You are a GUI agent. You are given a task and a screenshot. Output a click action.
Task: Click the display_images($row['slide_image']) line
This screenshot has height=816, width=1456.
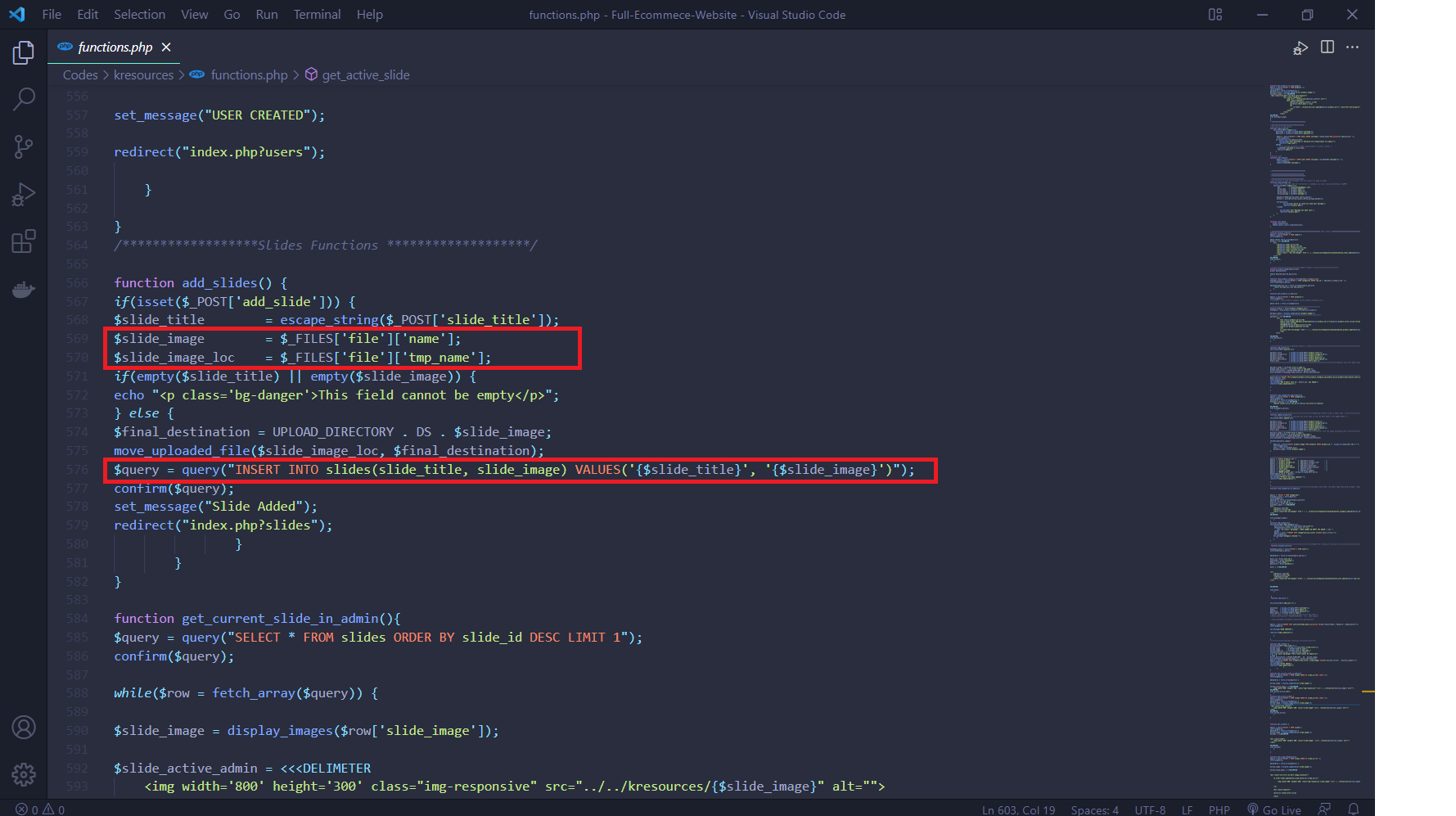point(306,731)
